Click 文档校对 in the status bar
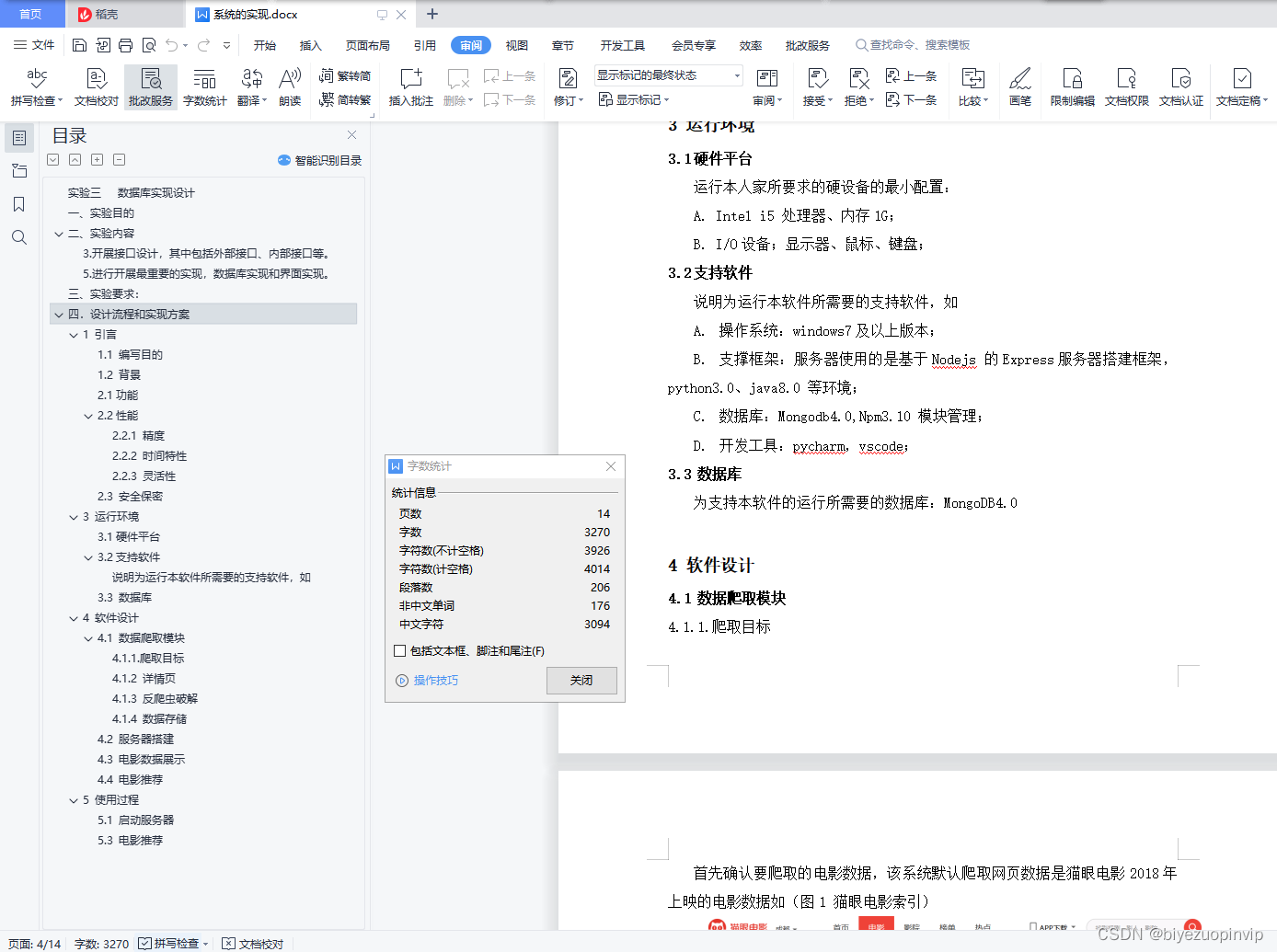The image size is (1277, 952). pos(253,944)
